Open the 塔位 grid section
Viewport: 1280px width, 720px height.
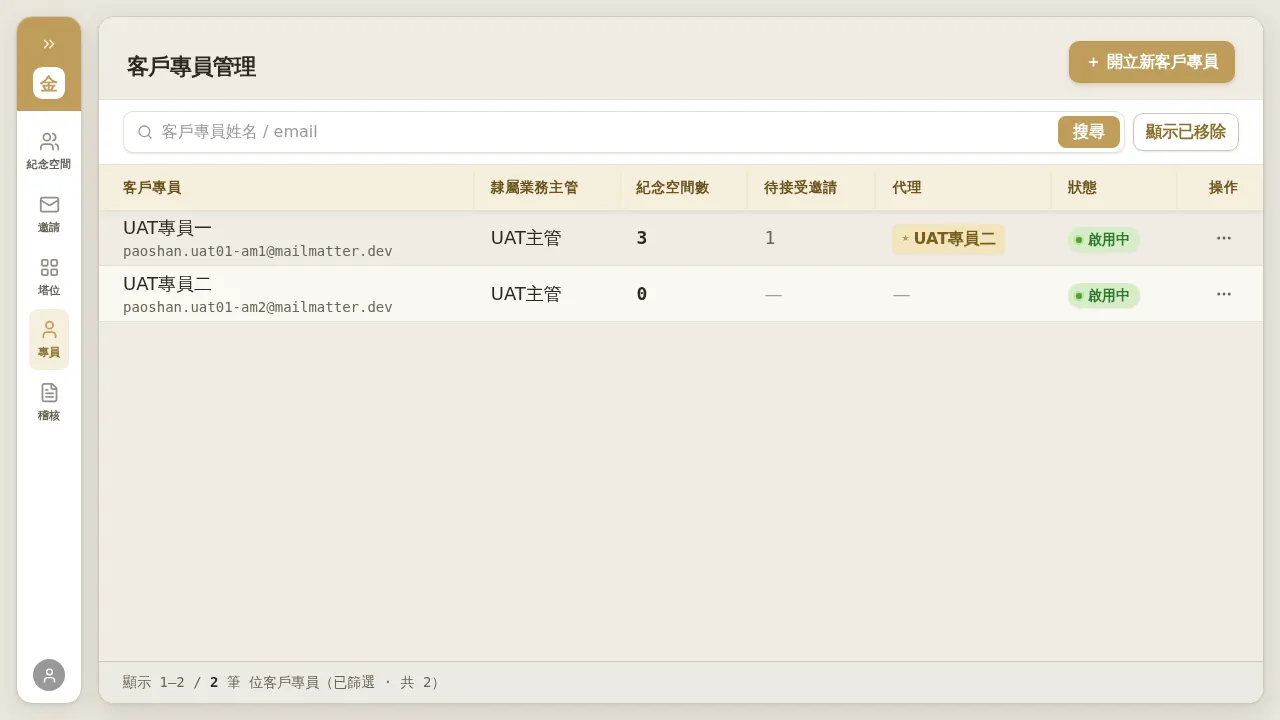pyautogui.click(x=49, y=277)
